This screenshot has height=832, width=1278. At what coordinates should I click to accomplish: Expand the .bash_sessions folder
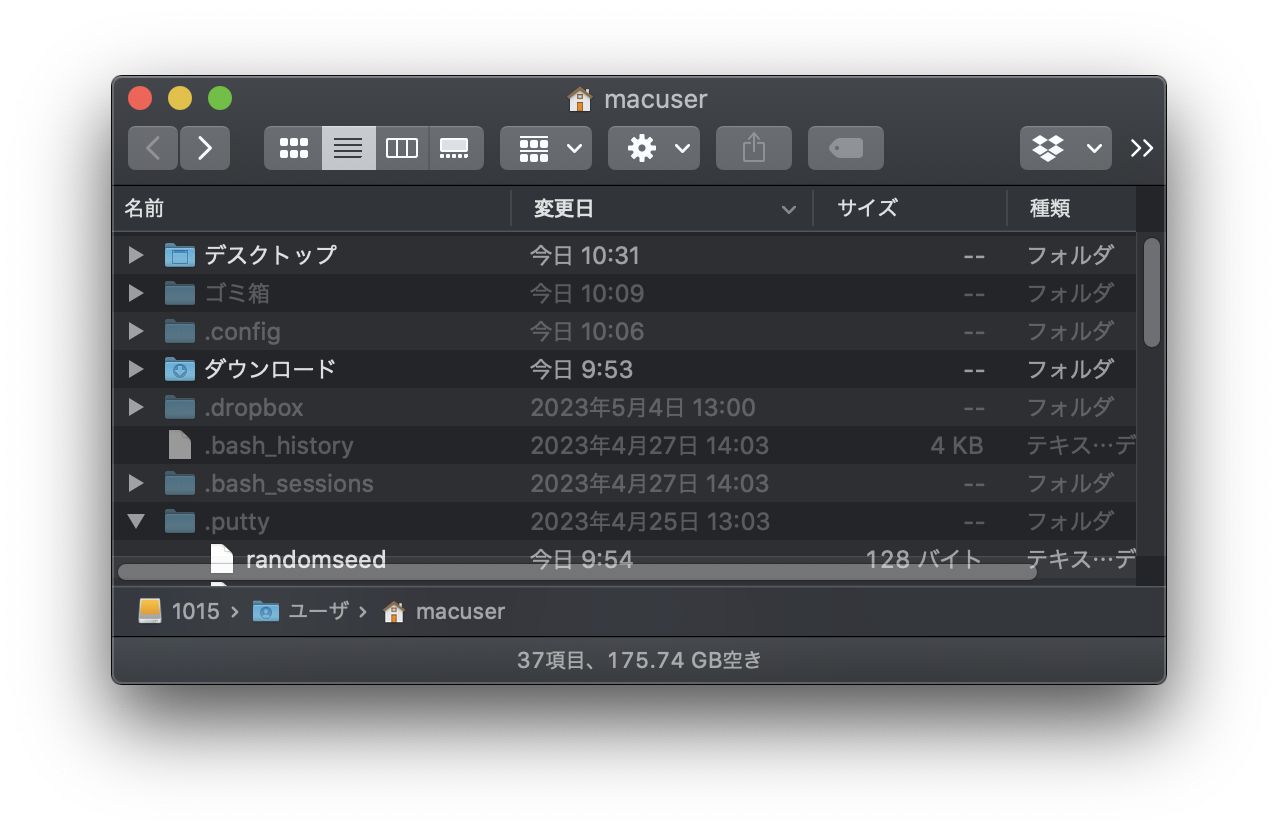pos(136,483)
